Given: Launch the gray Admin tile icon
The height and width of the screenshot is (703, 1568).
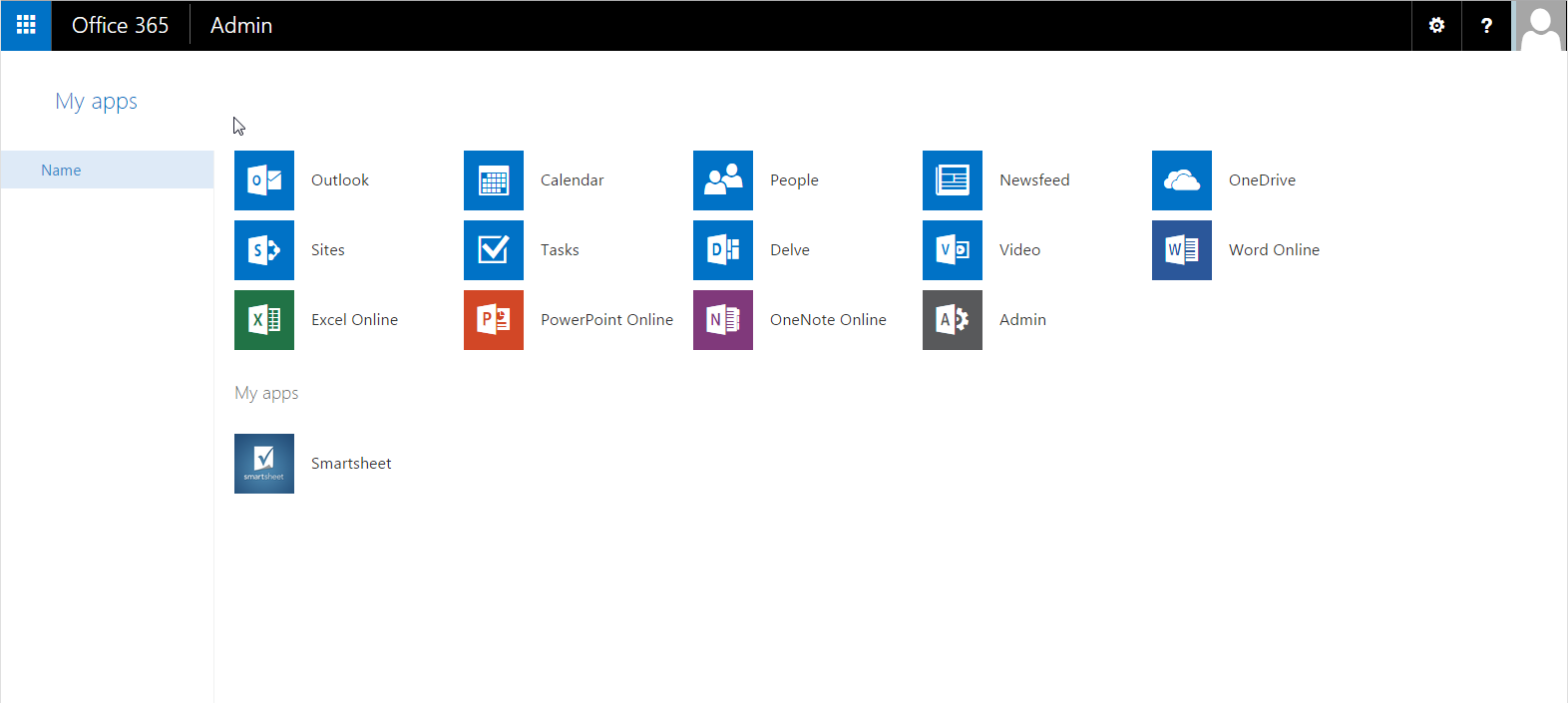Looking at the screenshot, I should [953, 320].
